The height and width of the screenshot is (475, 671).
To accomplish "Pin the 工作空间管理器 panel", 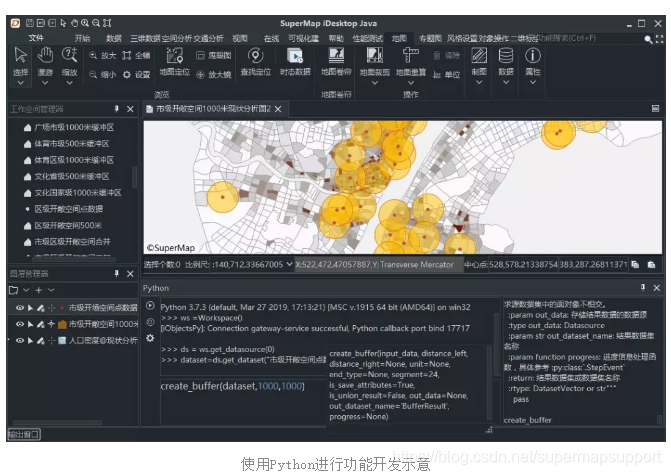I will (117, 109).
